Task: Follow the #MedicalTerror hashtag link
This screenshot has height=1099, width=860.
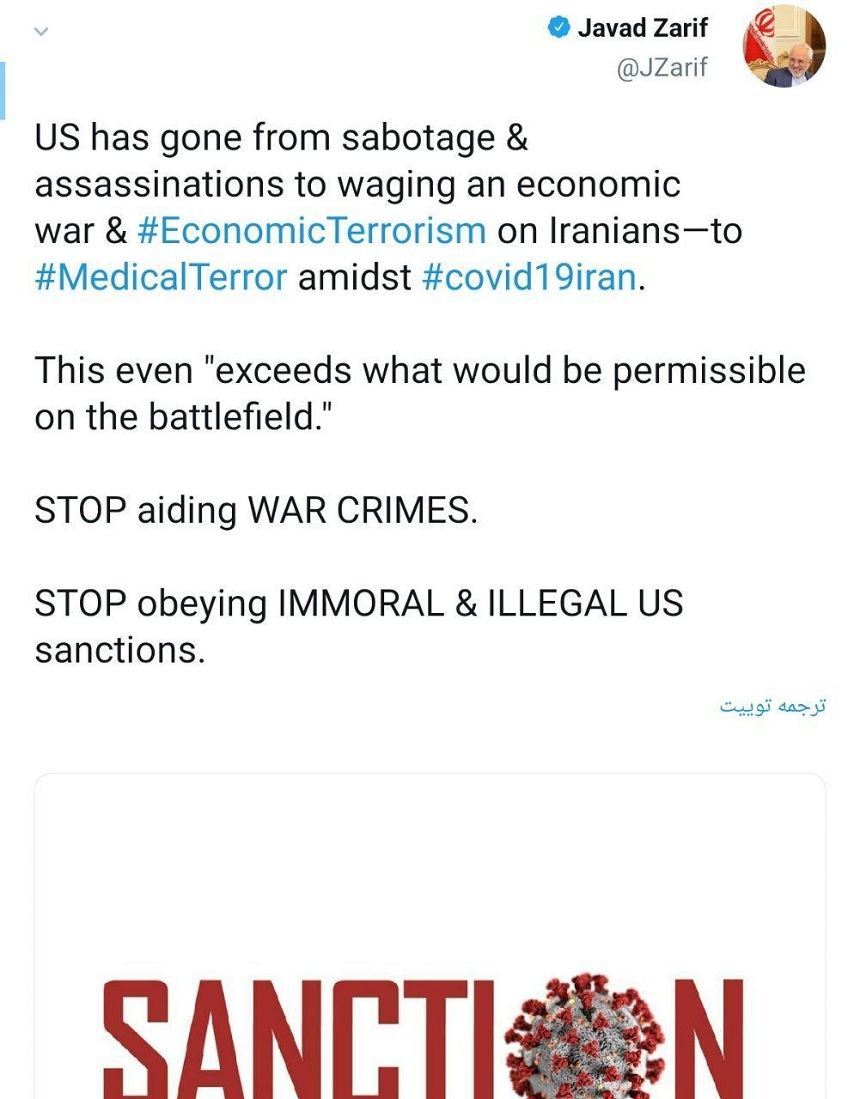Action: point(162,276)
